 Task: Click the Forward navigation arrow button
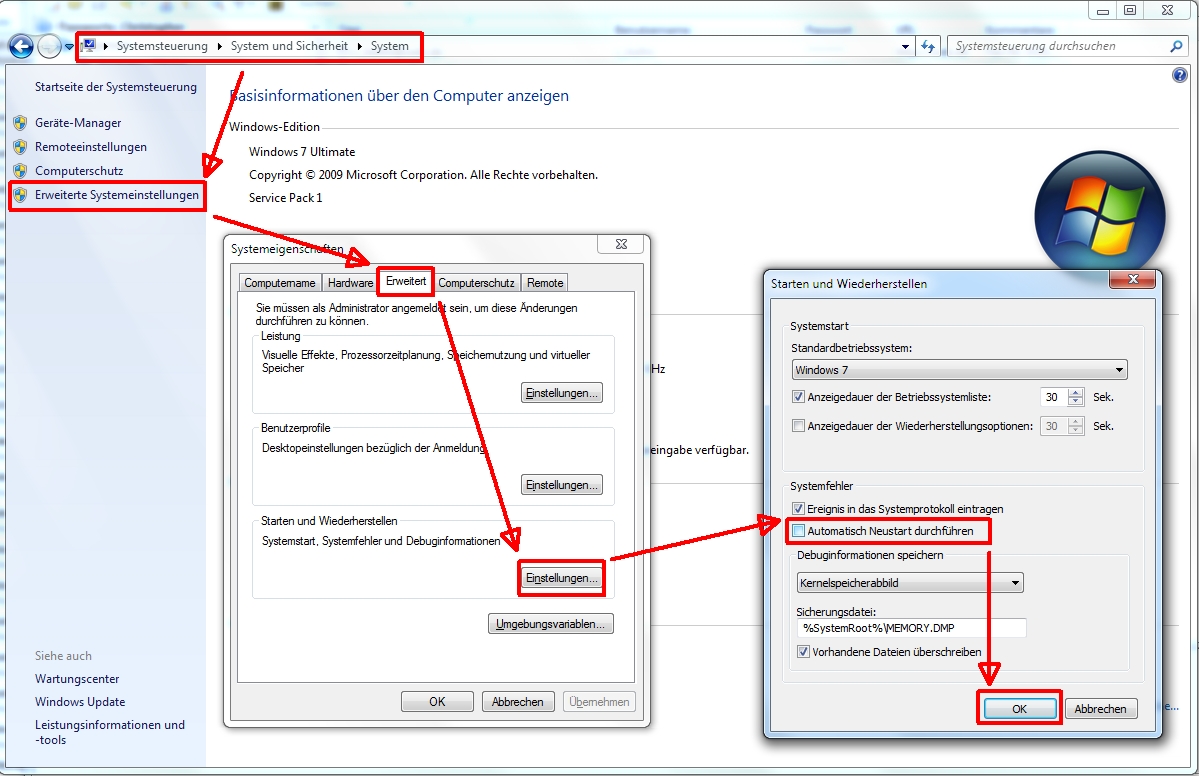49,47
